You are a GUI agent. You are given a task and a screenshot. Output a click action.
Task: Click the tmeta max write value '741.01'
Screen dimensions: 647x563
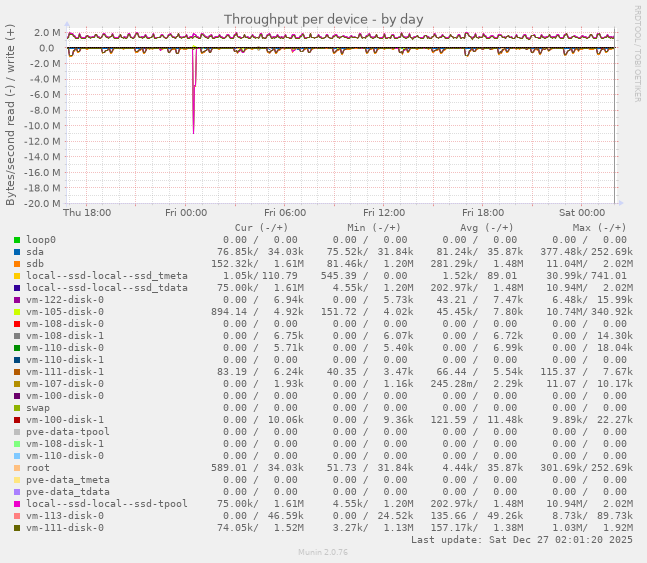pos(609,276)
